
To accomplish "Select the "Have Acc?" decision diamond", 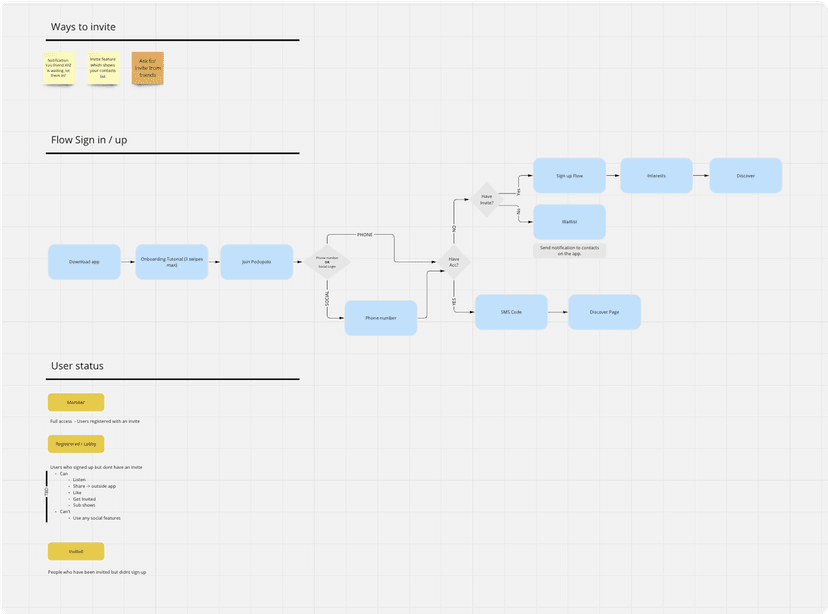I will (x=452, y=261).
